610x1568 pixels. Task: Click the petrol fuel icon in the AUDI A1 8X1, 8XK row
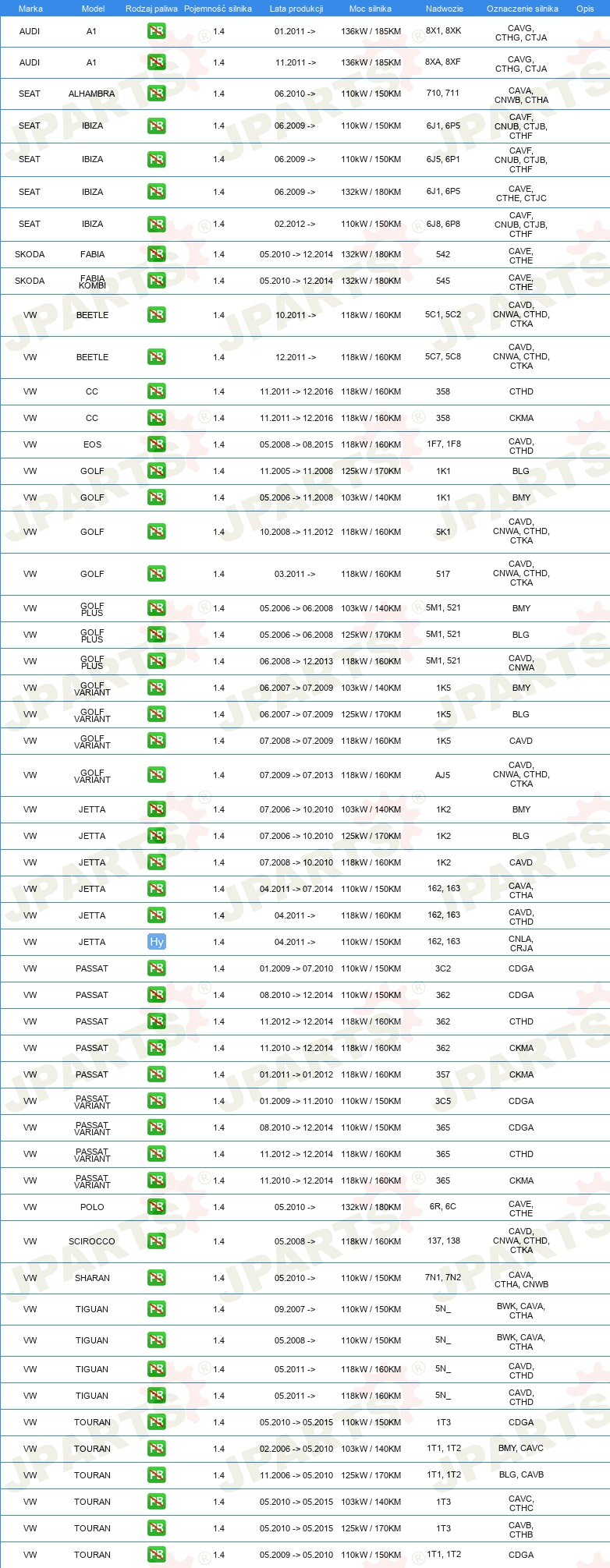coord(156,31)
